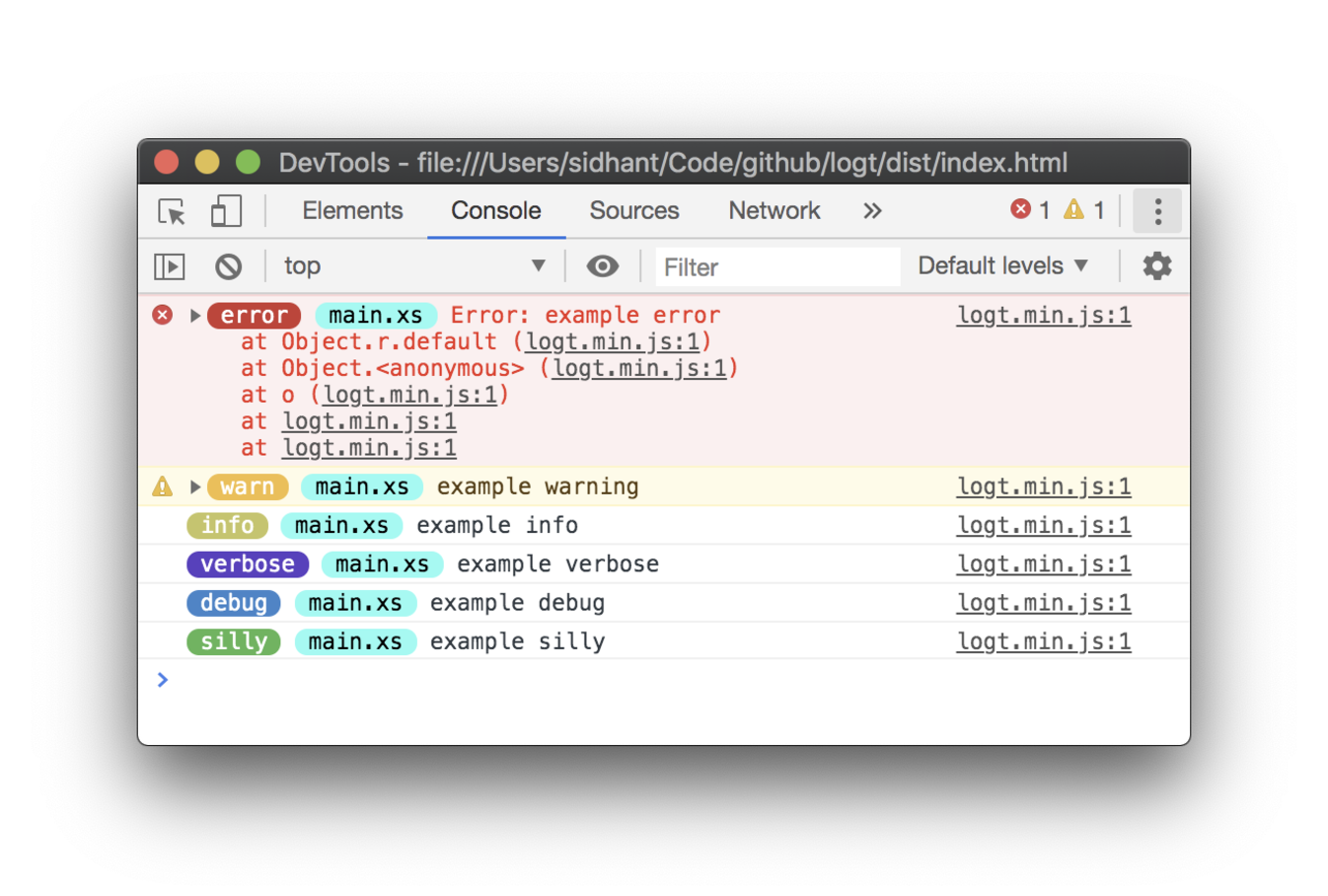Create a live expression with eye icon
Viewport: 1328px width, 896px height.
(602, 266)
